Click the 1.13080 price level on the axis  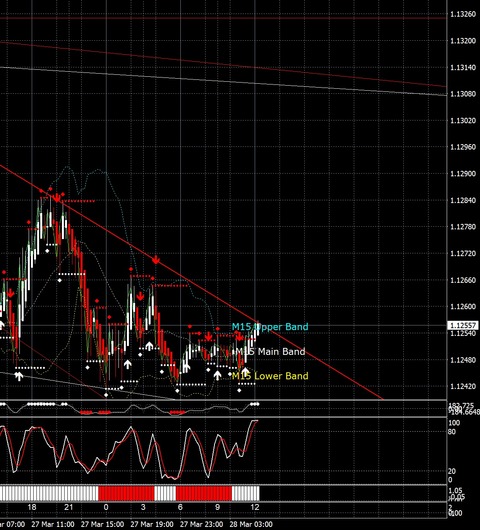tap(463, 94)
